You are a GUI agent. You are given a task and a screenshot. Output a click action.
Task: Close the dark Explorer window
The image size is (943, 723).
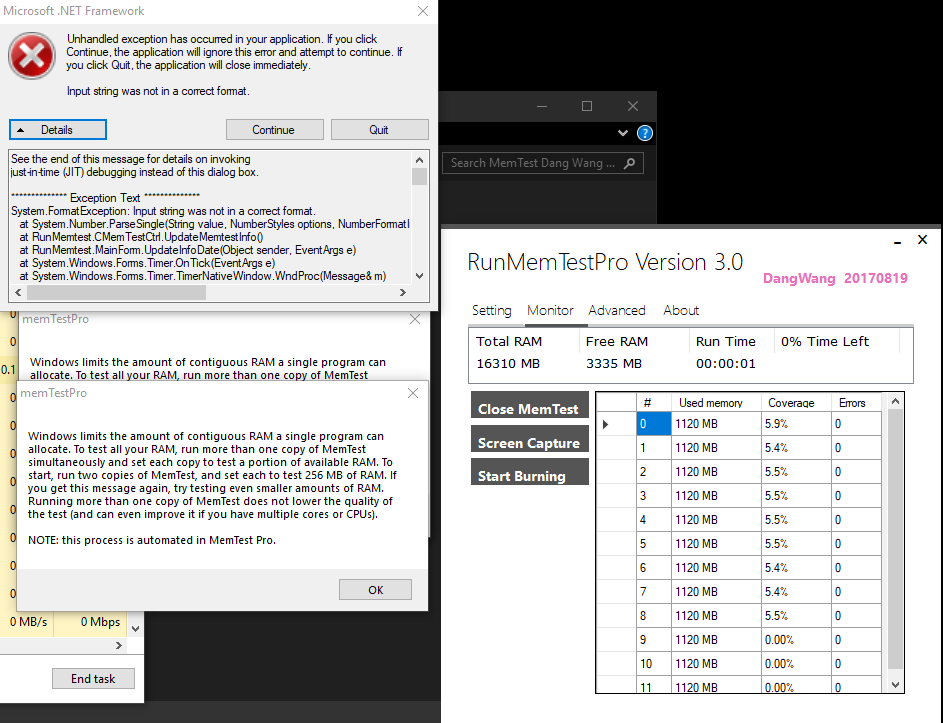click(633, 106)
